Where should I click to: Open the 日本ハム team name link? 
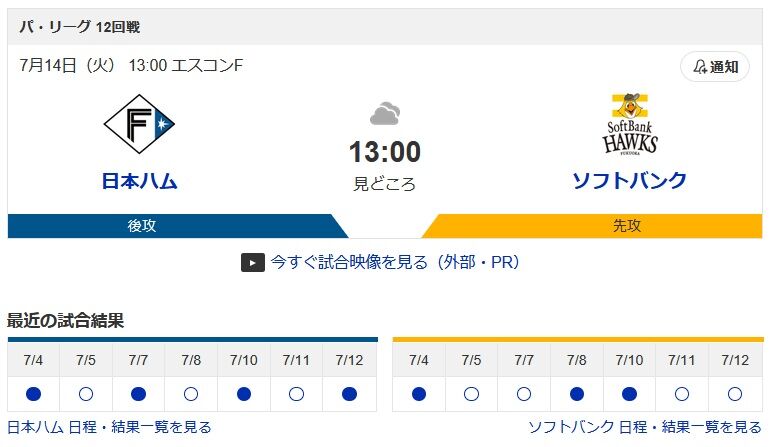[139, 181]
